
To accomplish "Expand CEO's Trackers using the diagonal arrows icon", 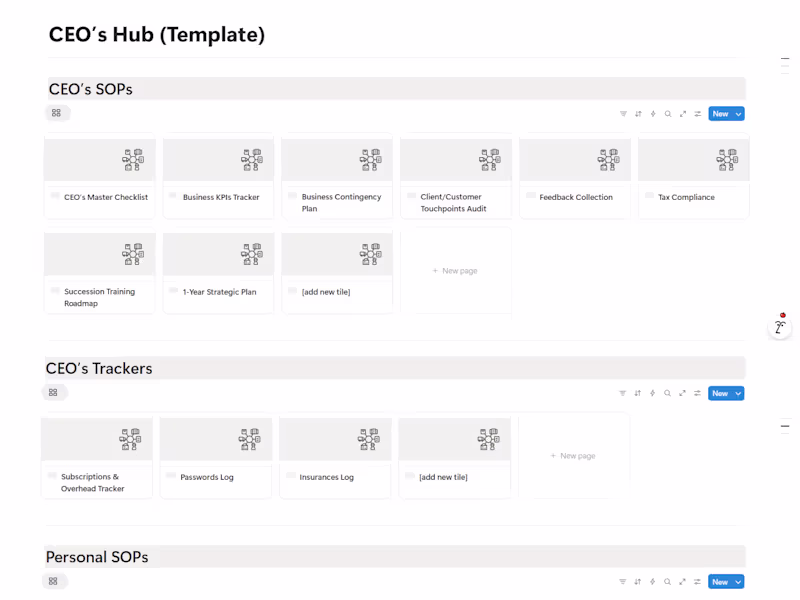I will [682, 393].
